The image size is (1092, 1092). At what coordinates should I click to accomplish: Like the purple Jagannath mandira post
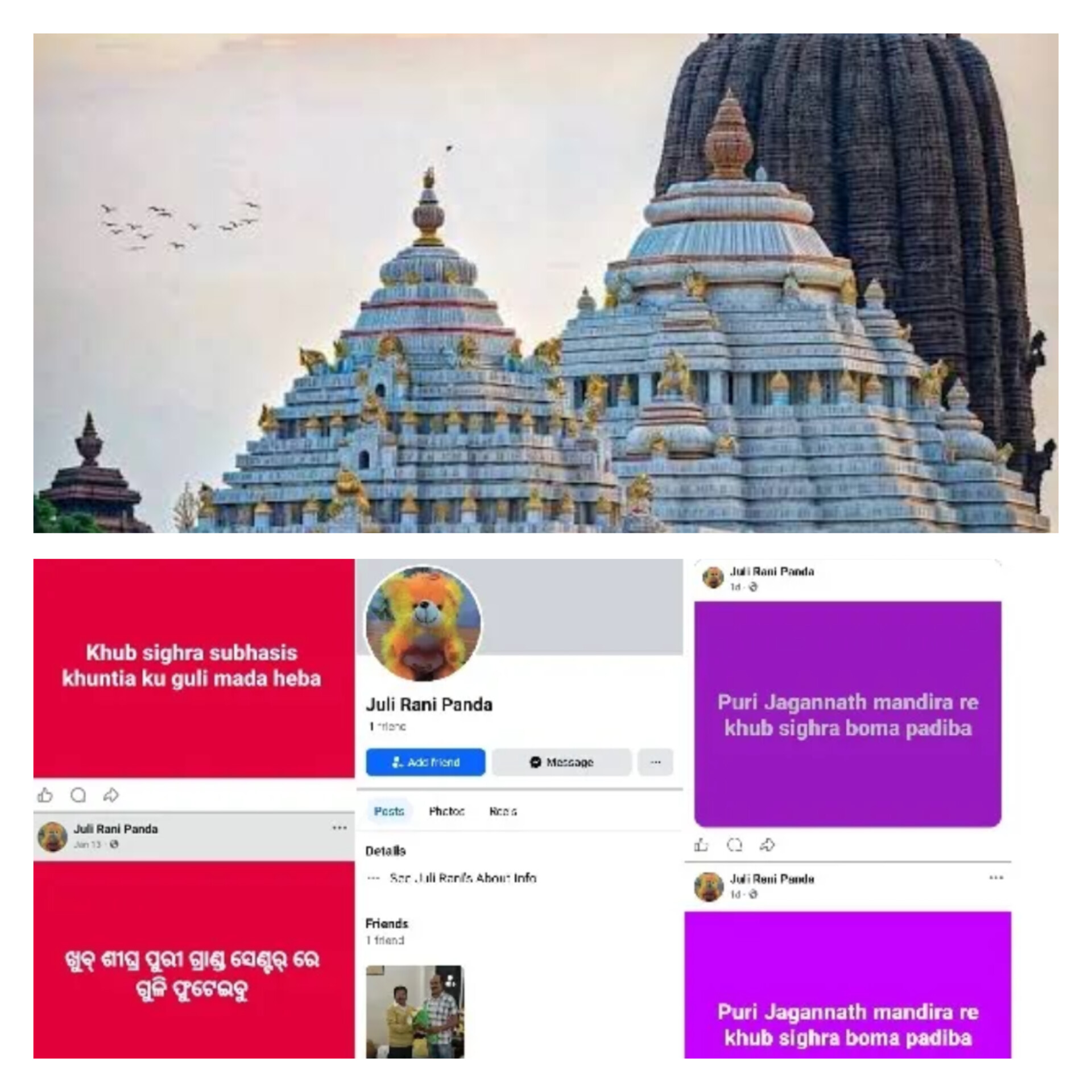701,845
